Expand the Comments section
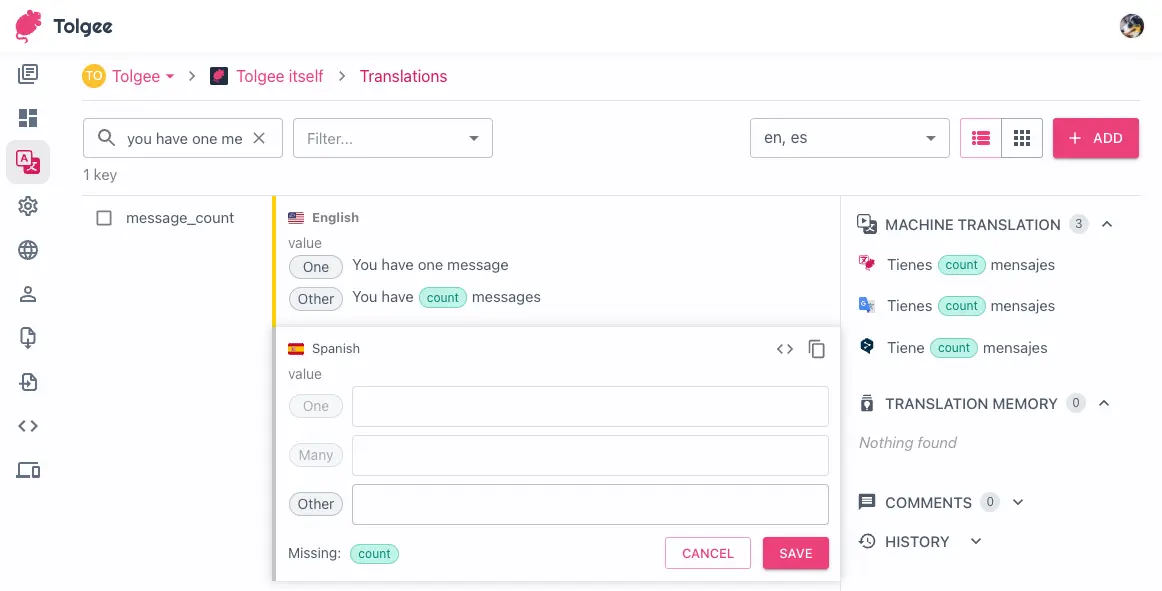1162x591 pixels. (1018, 502)
